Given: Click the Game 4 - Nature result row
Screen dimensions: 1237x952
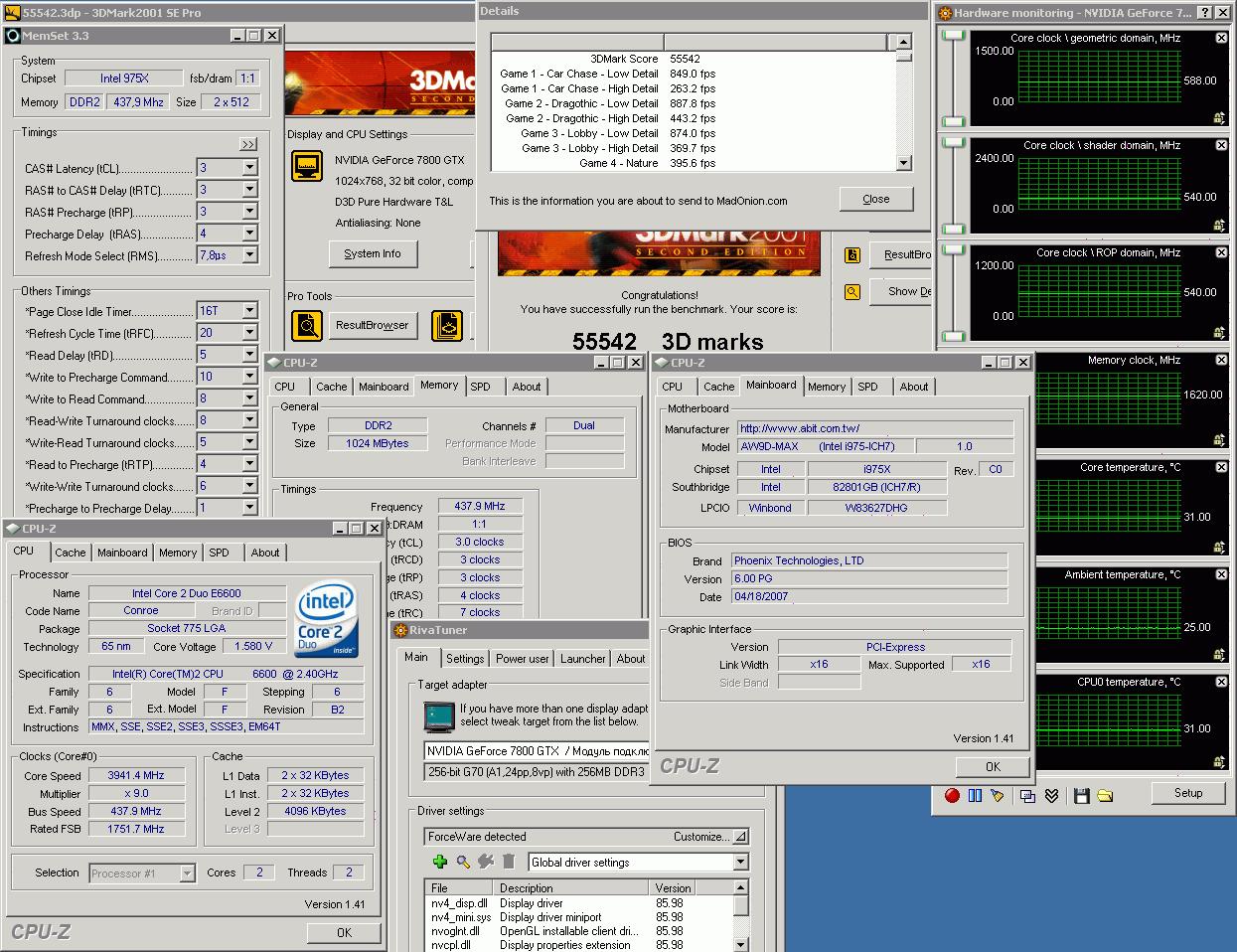Looking at the screenshot, I should (x=693, y=163).
